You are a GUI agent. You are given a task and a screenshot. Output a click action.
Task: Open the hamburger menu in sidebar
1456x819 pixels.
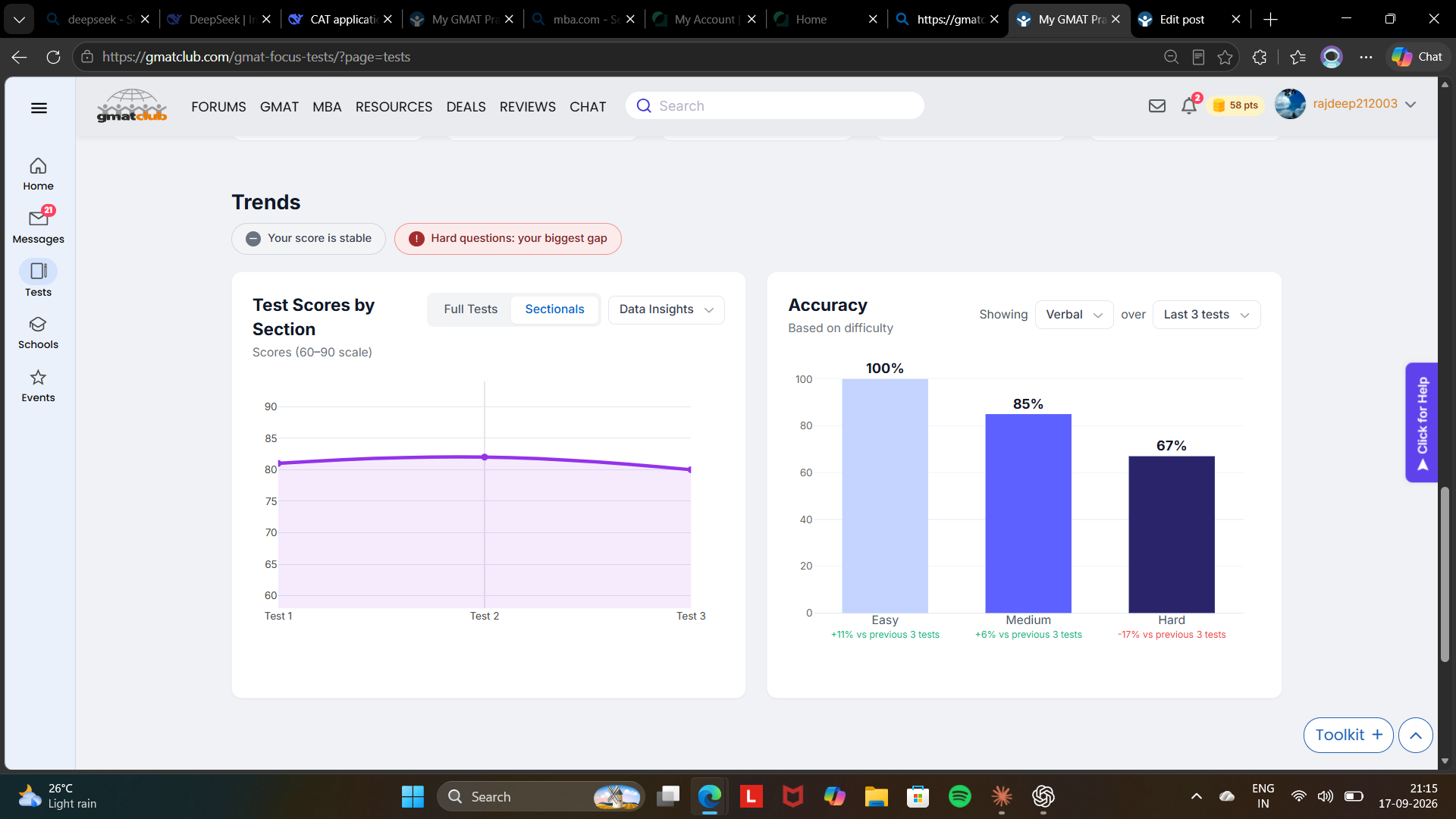pos(39,108)
